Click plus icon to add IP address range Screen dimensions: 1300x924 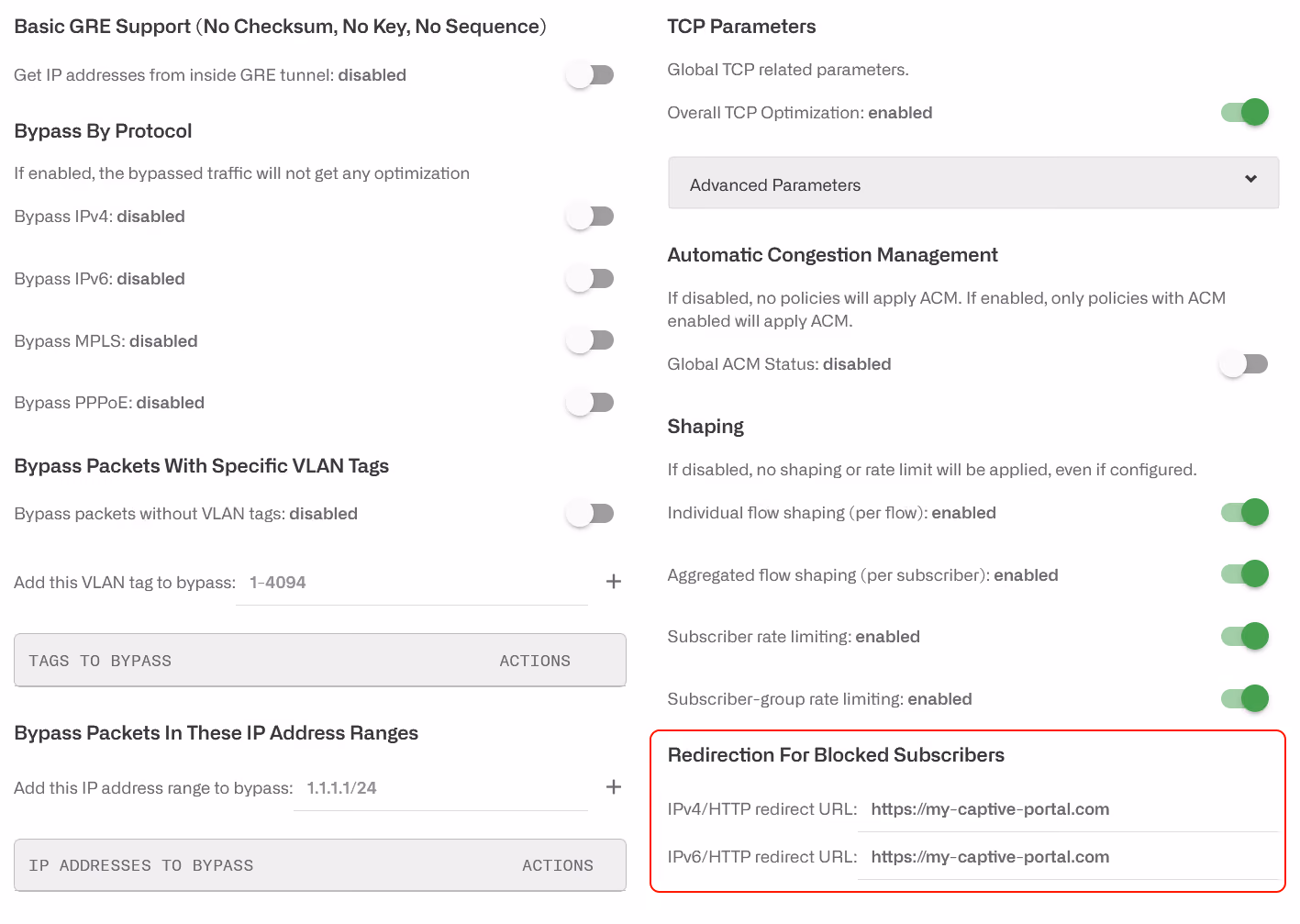point(614,787)
